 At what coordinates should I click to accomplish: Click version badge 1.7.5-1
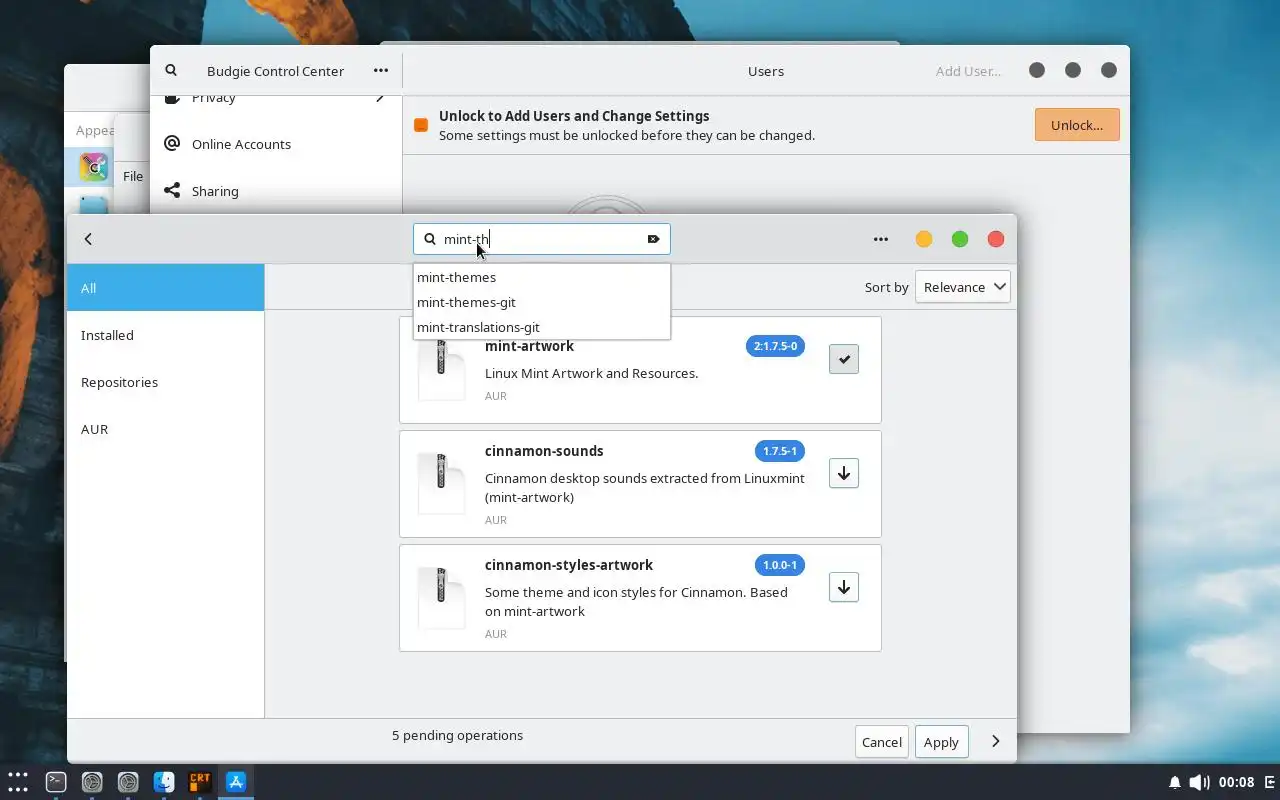click(780, 451)
